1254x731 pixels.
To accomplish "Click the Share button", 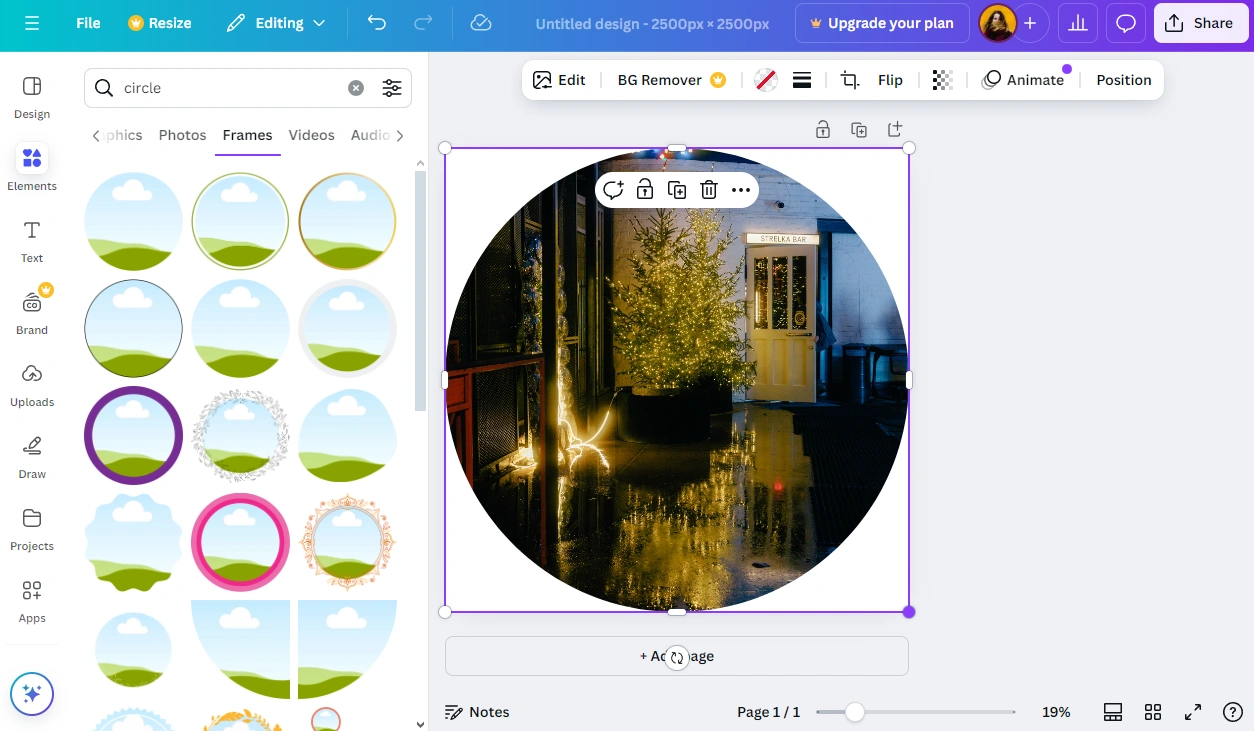I will [x=1201, y=23].
